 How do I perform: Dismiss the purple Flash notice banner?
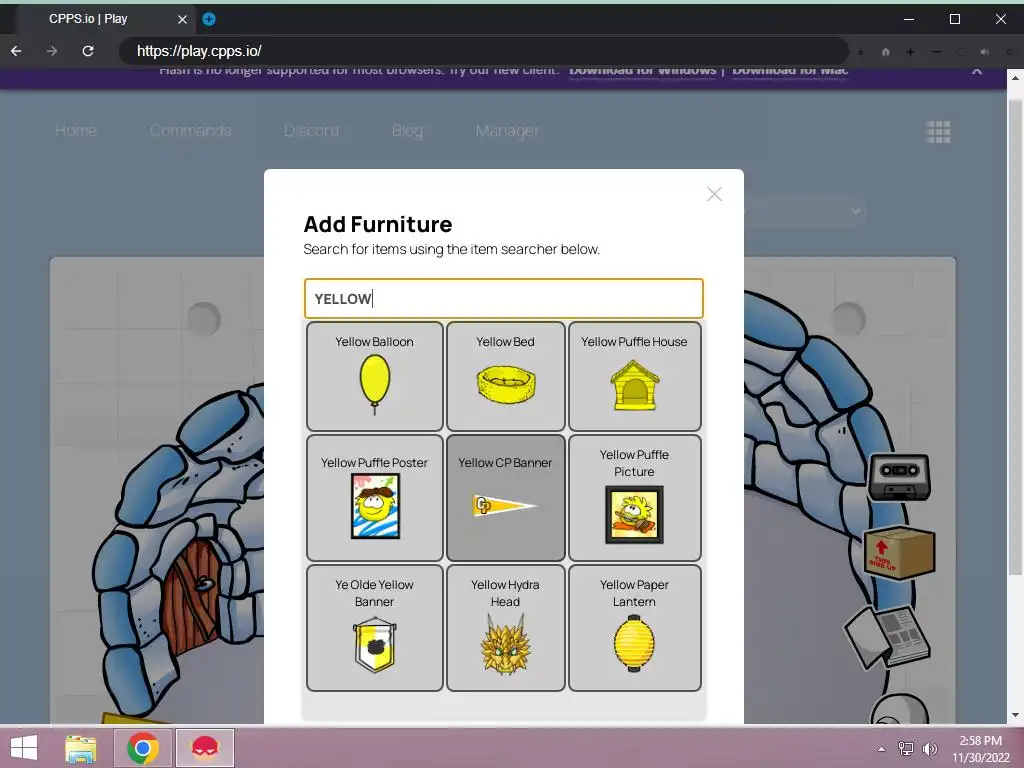tap(976, 71)
